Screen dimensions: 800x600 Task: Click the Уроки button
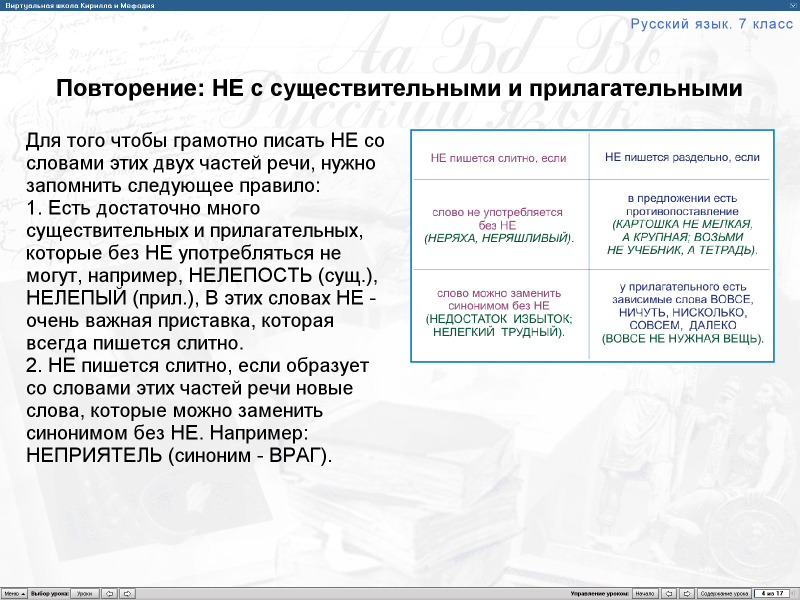coord(83,592)
